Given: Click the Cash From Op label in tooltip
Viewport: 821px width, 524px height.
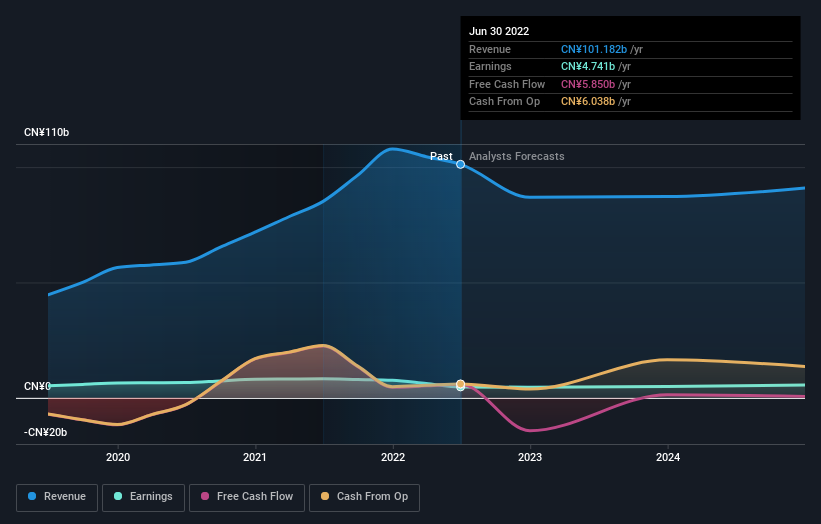Looking at the screenshot, I should 505,102.
